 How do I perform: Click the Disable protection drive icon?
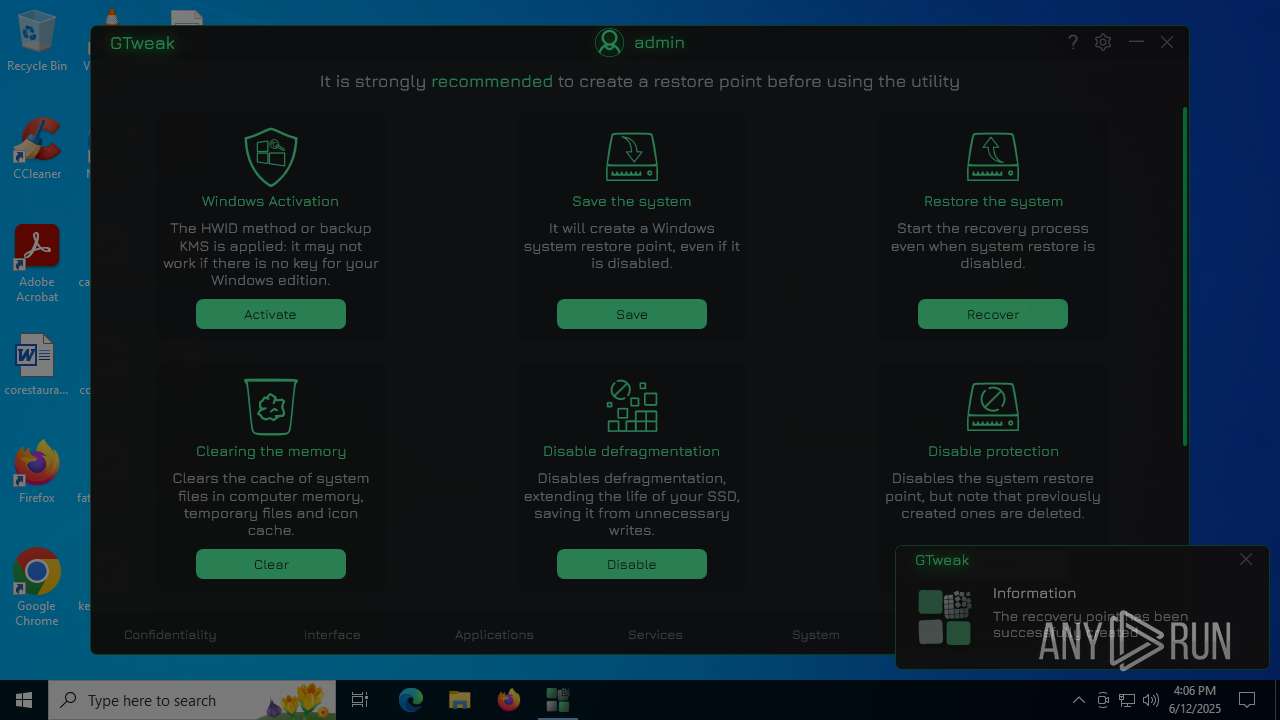(x=993, y=406)
